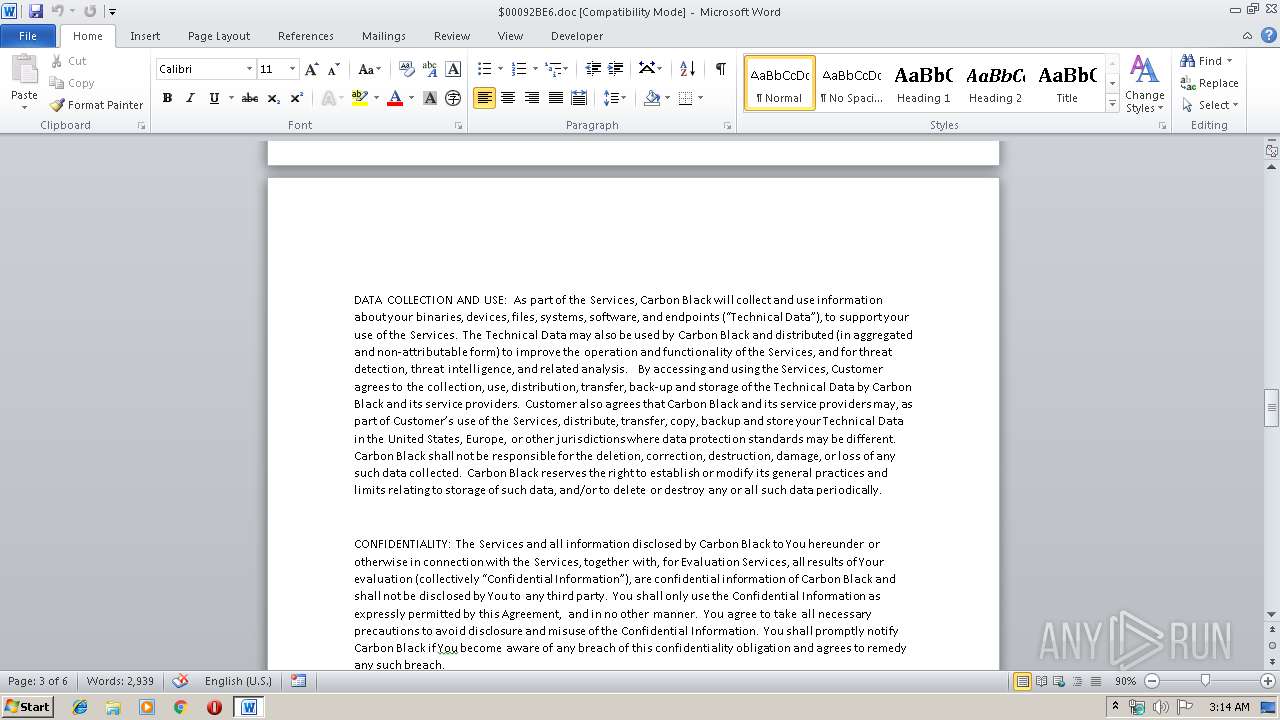
Task: Click the Multilevel List icon
Action: tap(553, 69)
